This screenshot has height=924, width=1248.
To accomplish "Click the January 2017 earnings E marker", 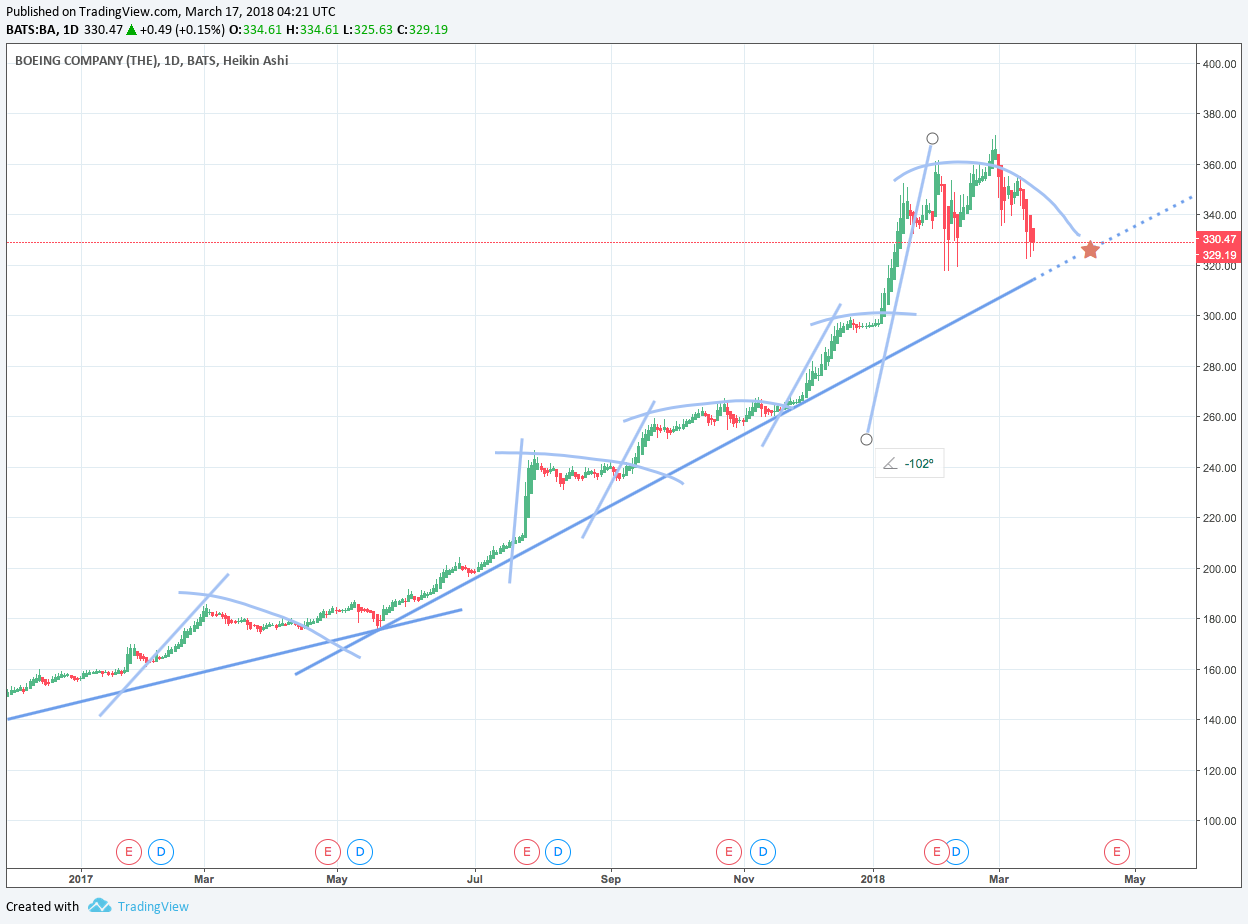I will coord(128,852).
